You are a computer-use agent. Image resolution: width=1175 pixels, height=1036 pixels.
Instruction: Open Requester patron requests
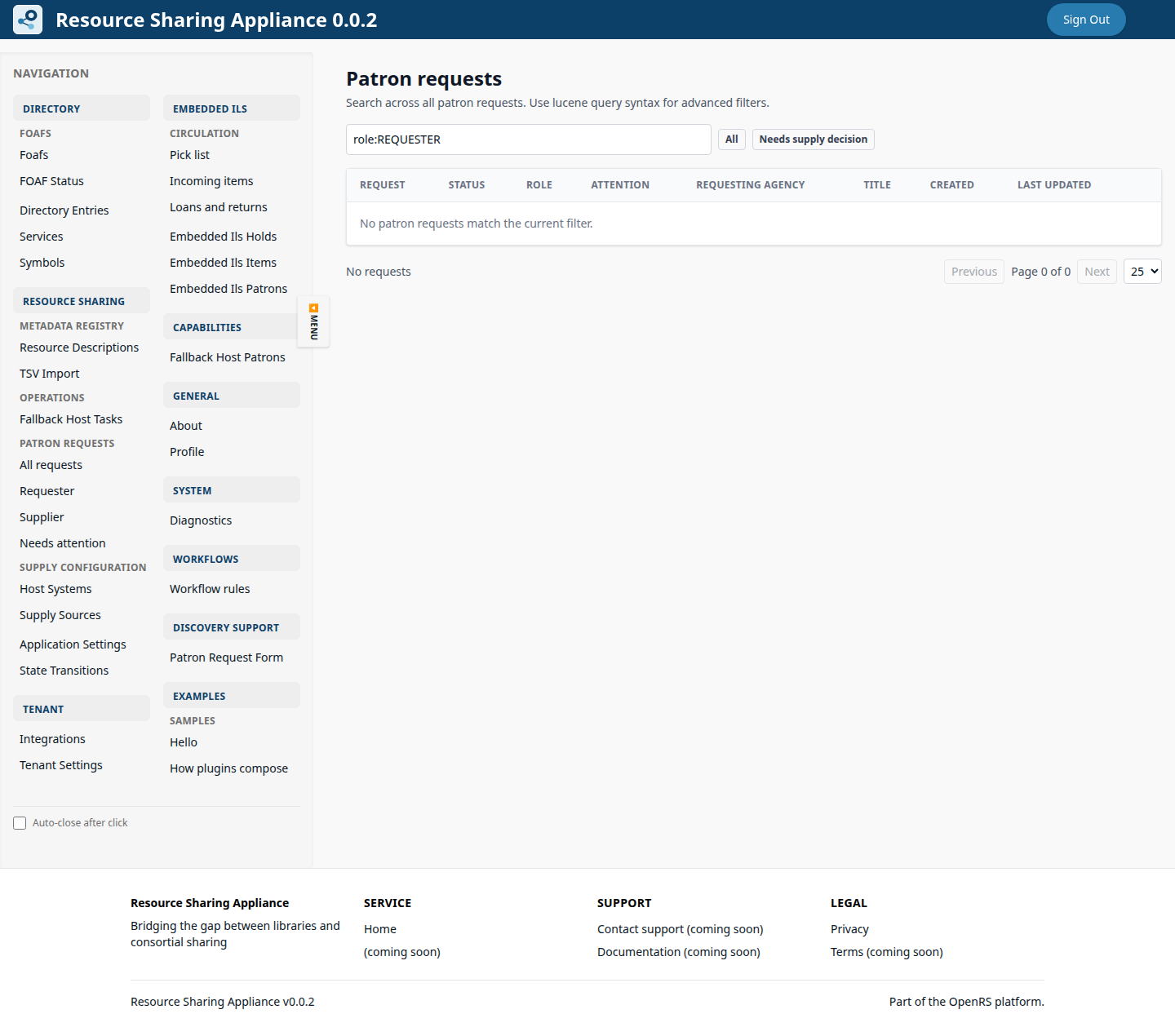47,491
